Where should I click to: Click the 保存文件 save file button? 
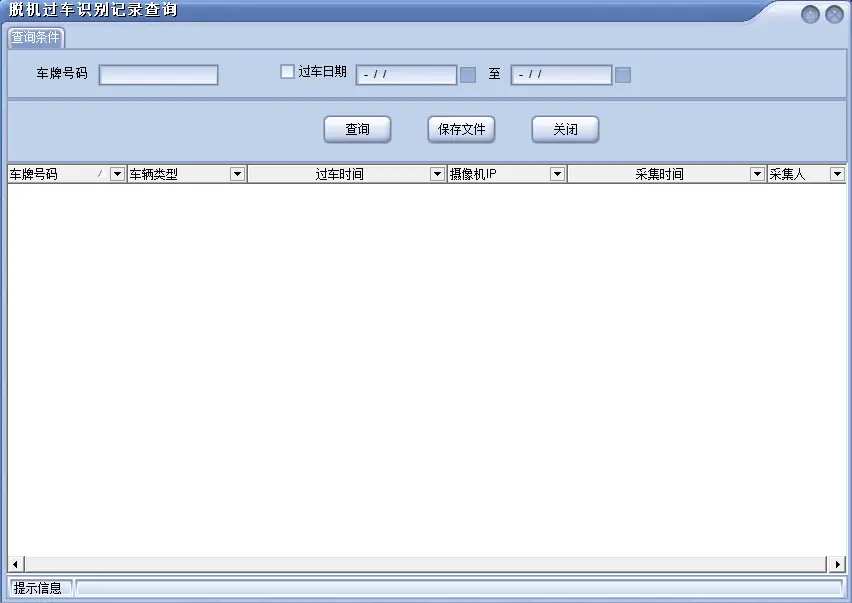tap(461, 129)
